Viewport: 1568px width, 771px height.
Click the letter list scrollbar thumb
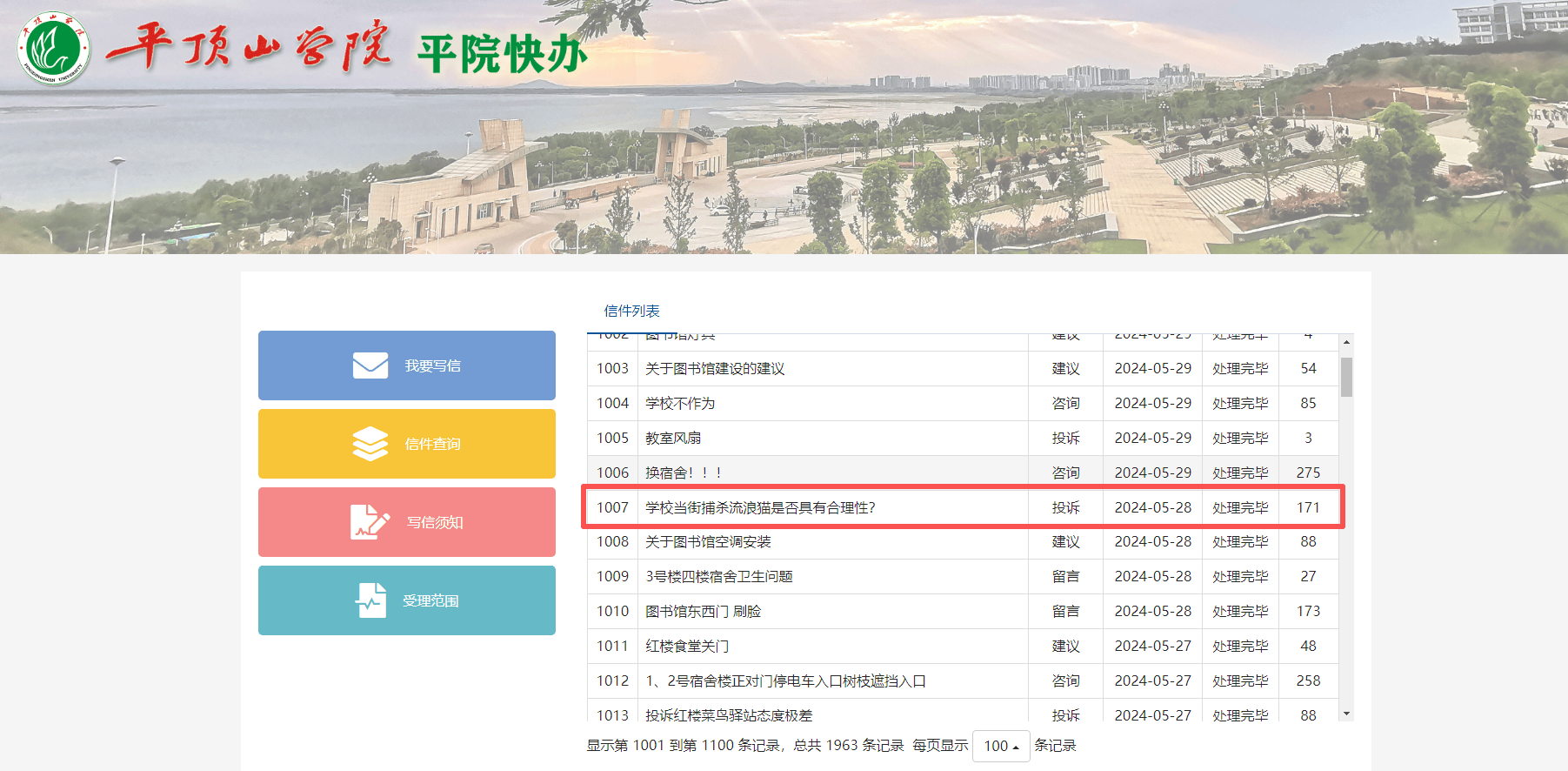1346,377
